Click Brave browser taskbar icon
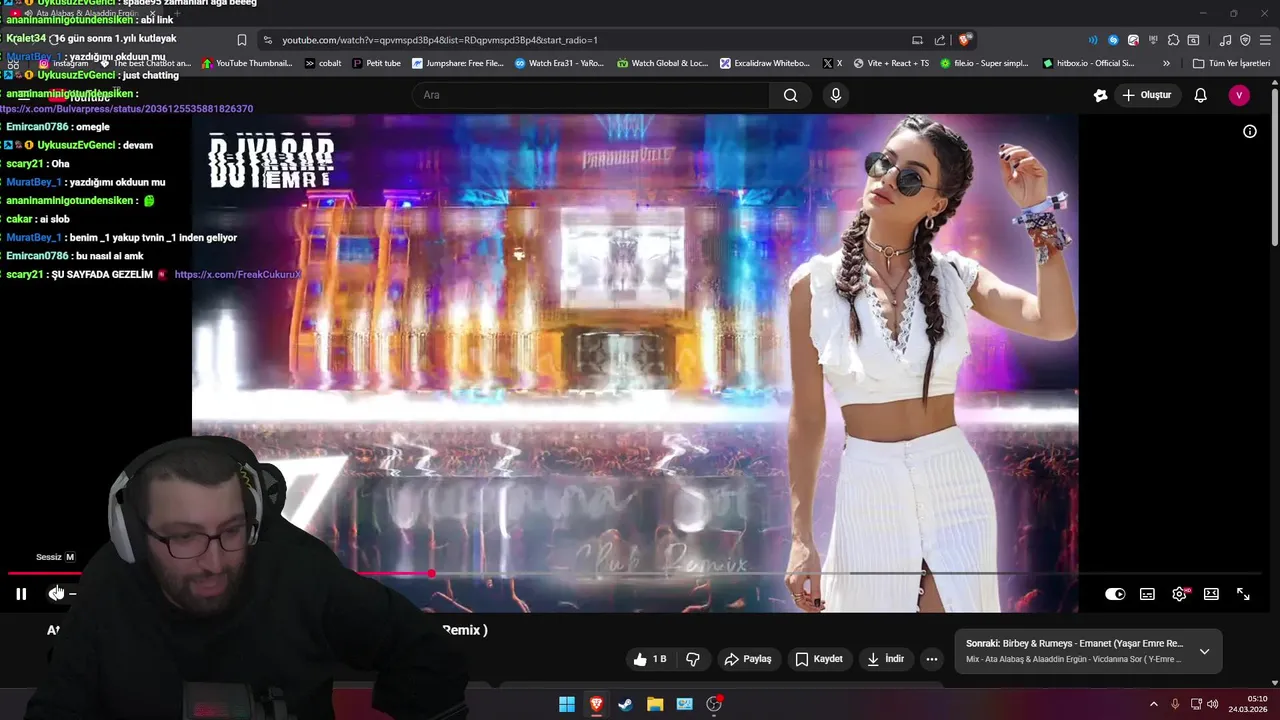 596,704
